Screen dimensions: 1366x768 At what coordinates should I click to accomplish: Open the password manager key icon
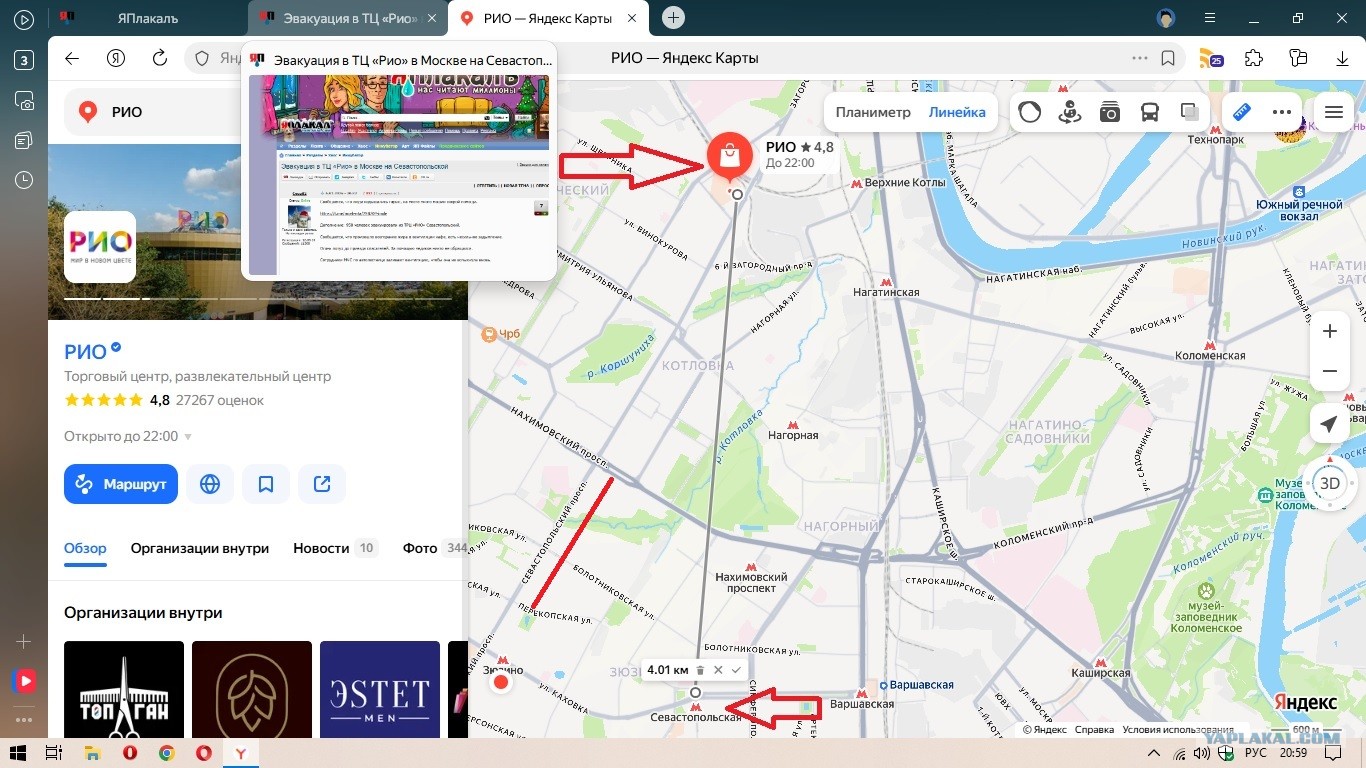pyautogui.click(x=1298, y=58)
